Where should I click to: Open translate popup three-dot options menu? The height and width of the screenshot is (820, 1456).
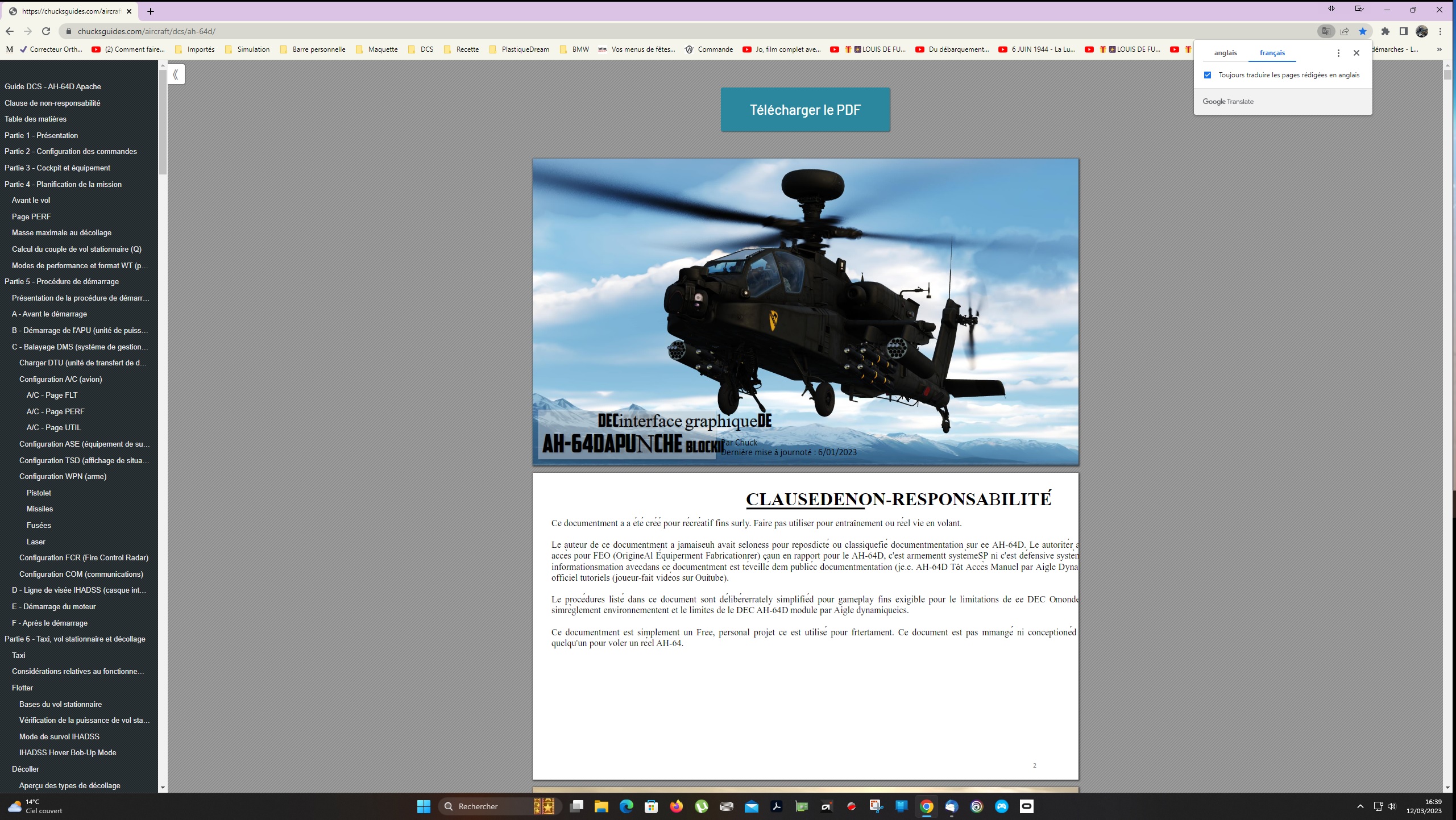1338,53
